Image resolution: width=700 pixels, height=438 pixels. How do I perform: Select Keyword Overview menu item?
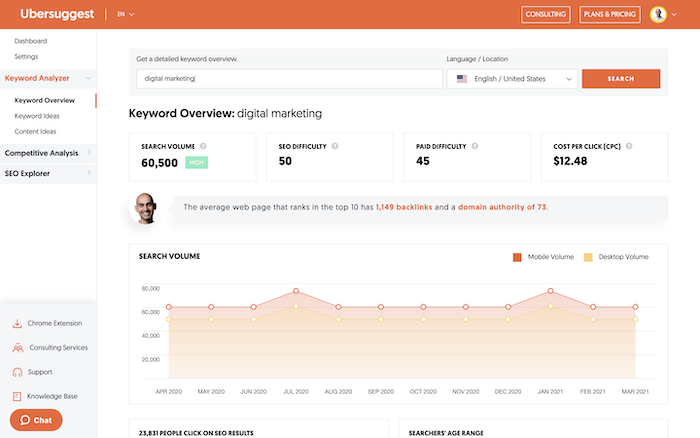[45, 100]
